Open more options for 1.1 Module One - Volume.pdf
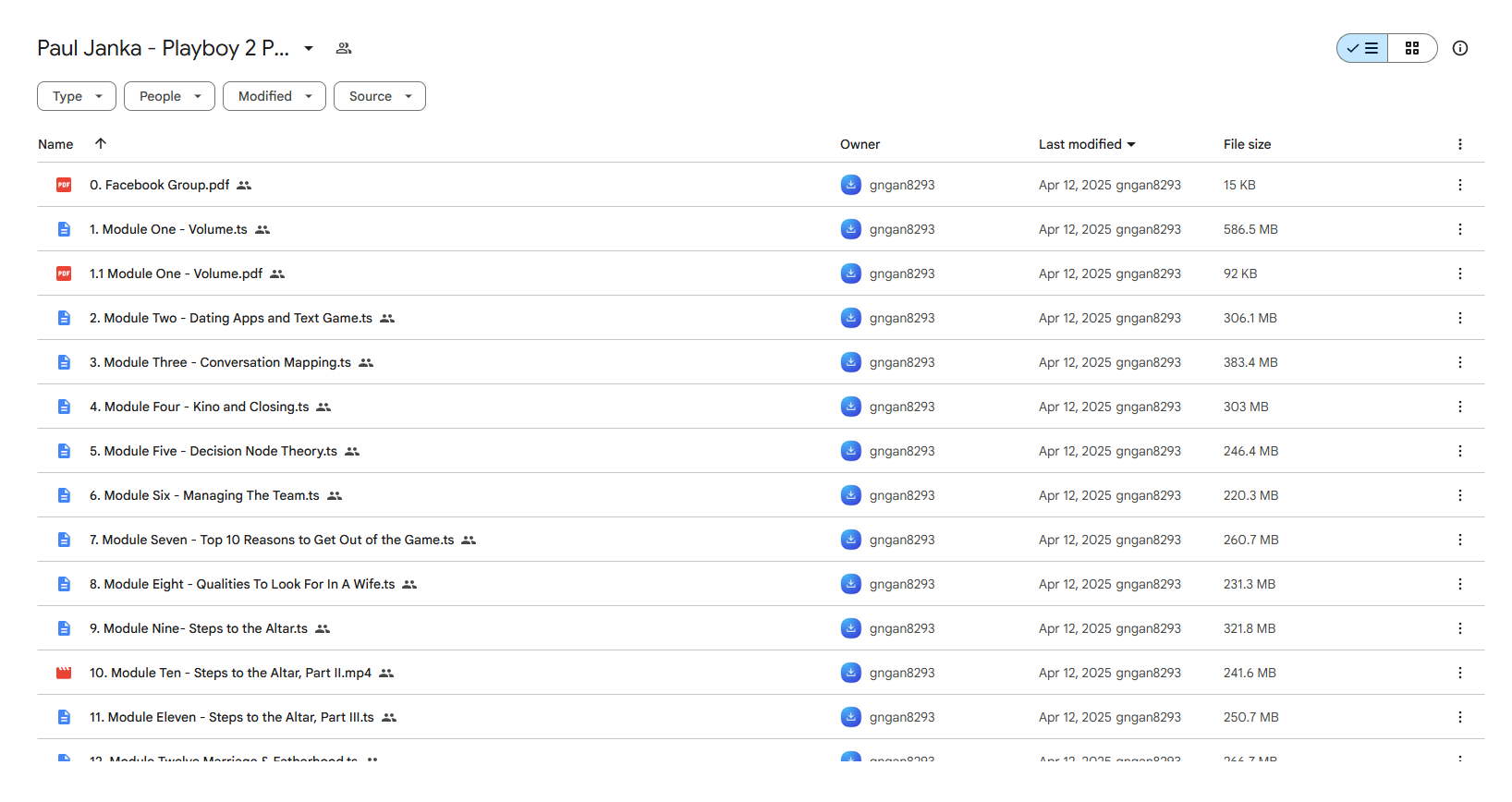The width and height of the screenshot is (1512, 802). pos(1460,273)
